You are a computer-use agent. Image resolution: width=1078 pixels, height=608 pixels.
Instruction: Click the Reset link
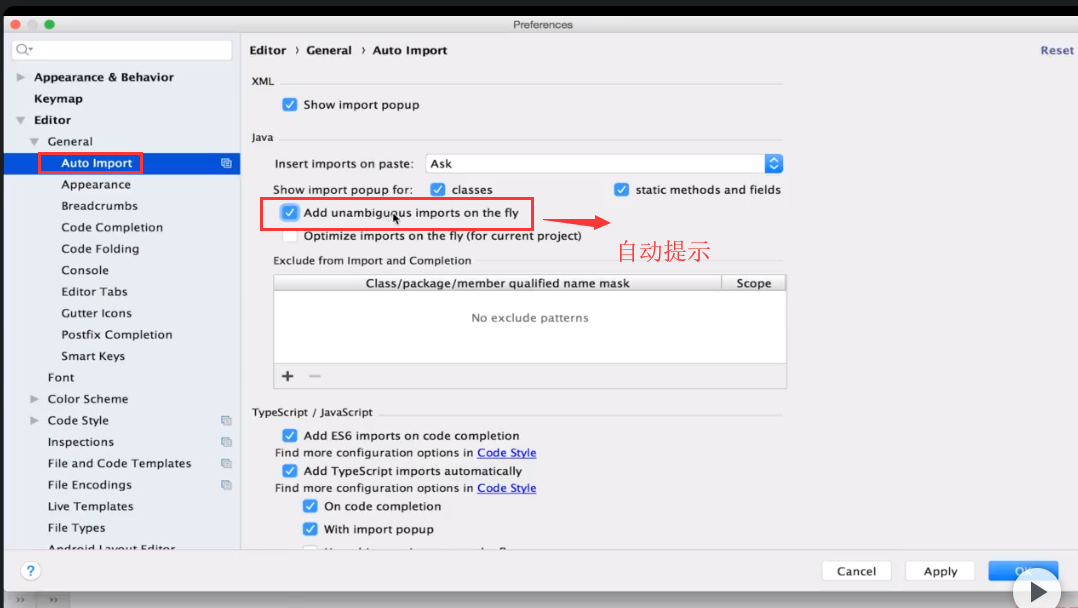1057,50
